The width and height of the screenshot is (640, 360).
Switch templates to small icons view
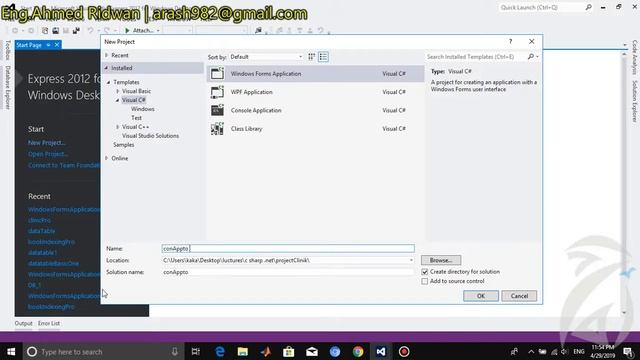pyautogui.click(x=311, y=57)
